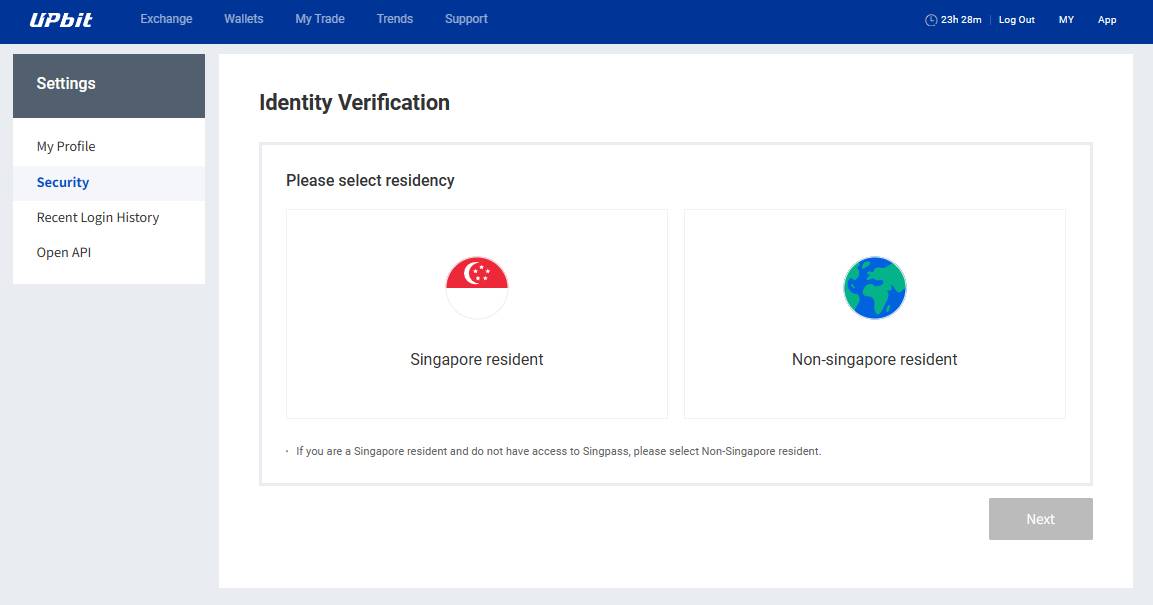Viewport: 1153px width, 605px height.
Task: Open the Trends page
Action: click(x=395, y=19)
